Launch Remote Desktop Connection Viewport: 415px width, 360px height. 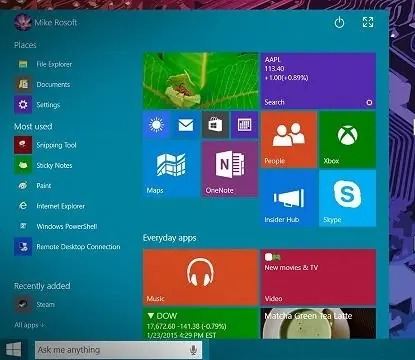click(68, 247)
